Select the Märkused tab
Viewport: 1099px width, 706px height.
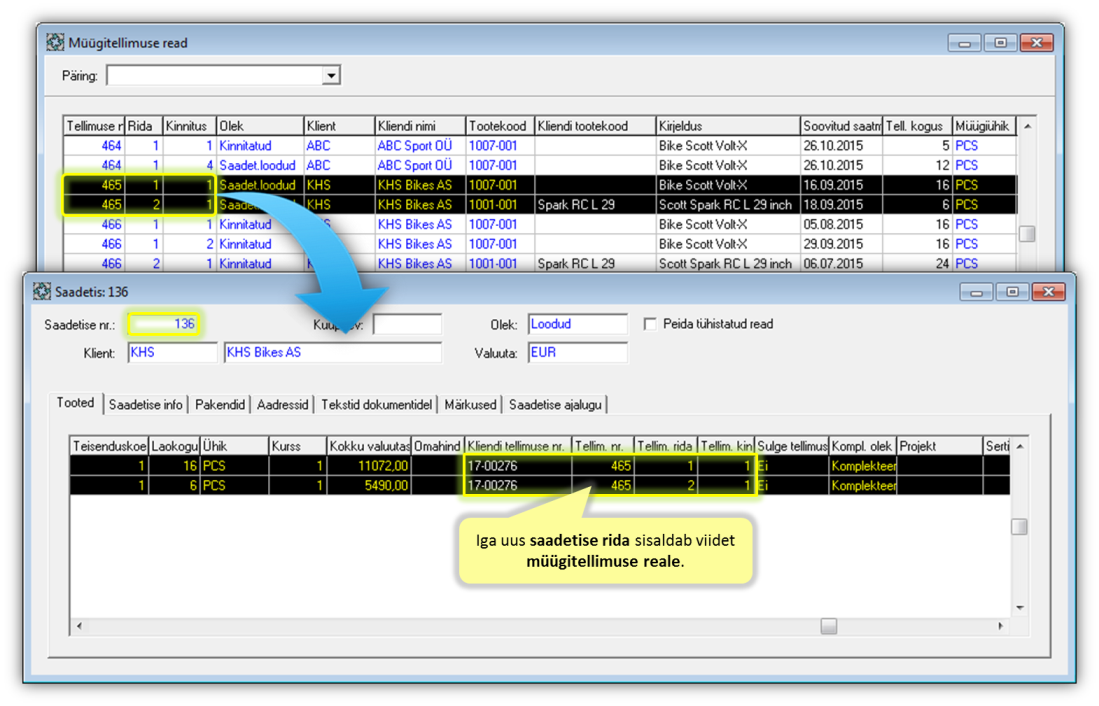pos(470,405)
